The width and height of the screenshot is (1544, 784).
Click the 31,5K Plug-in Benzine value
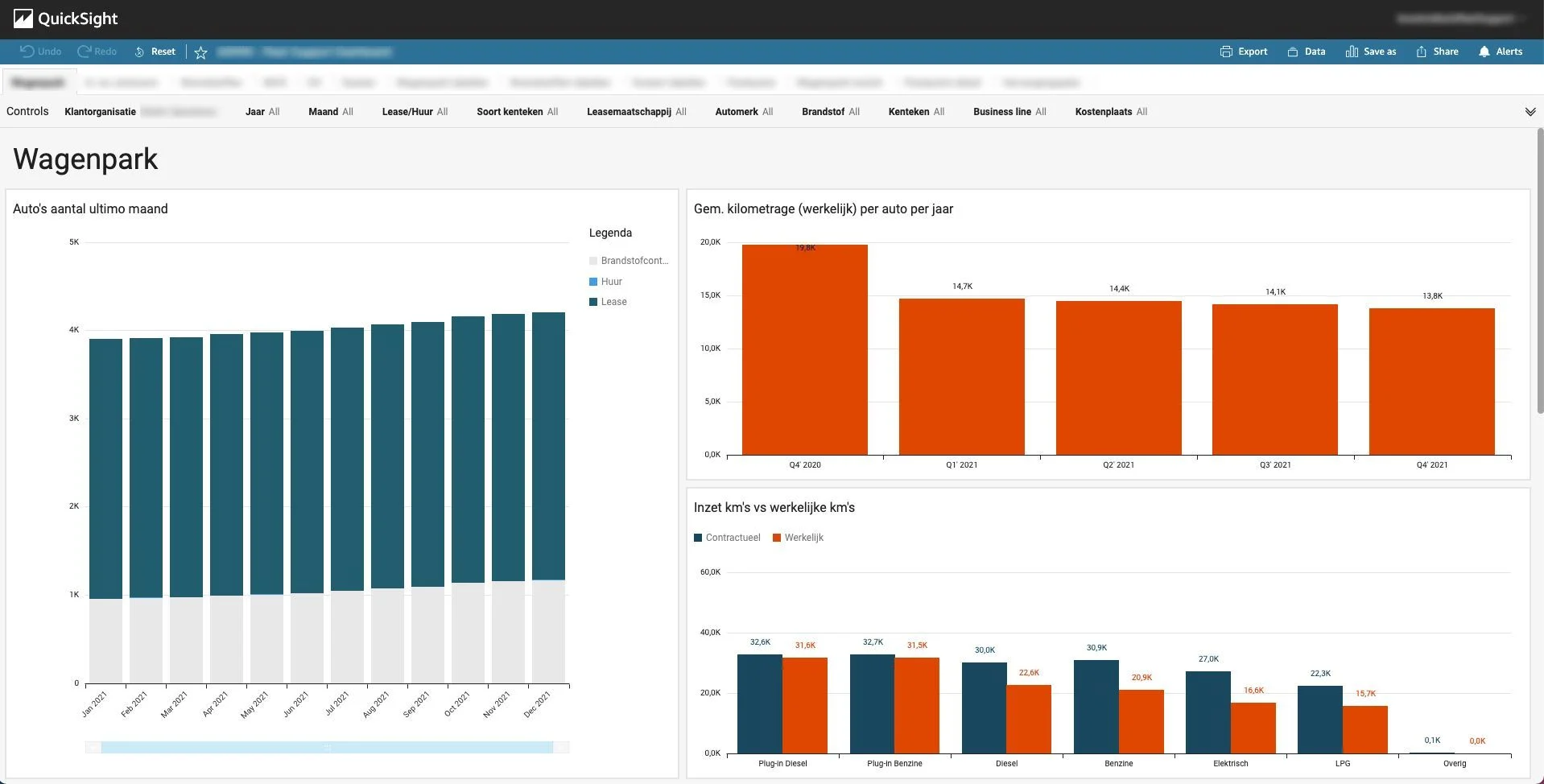pos(918,646)
